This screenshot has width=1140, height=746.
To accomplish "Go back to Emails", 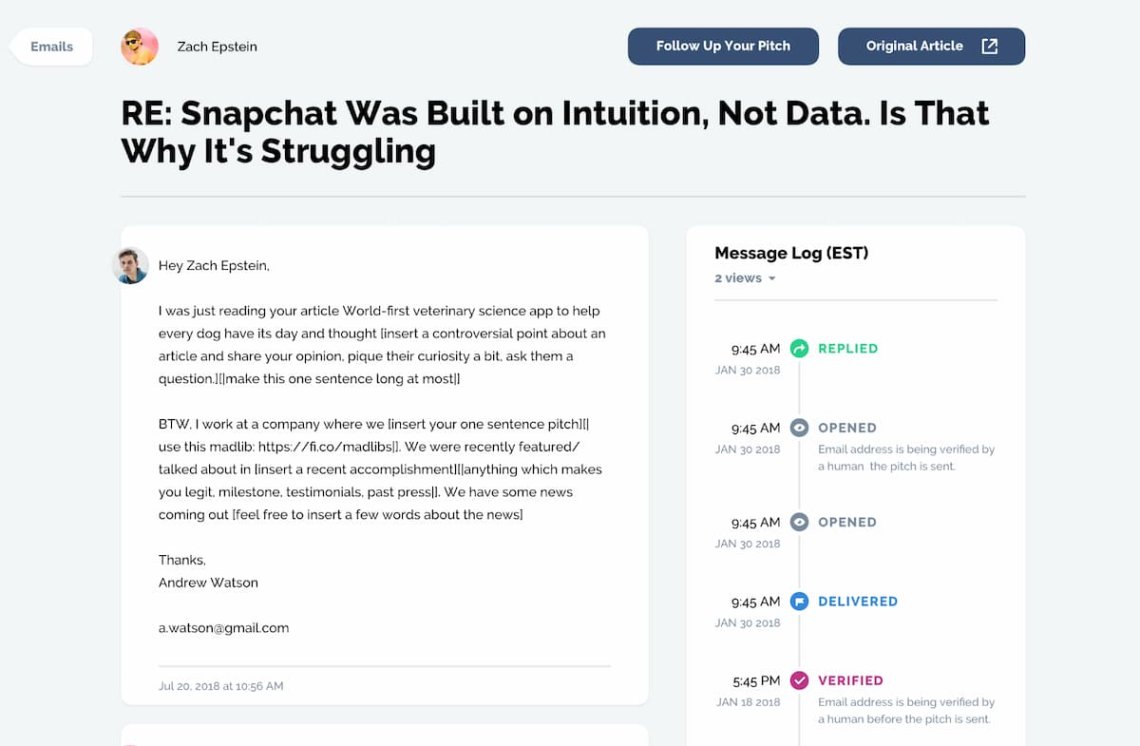I will pos(51,47).
